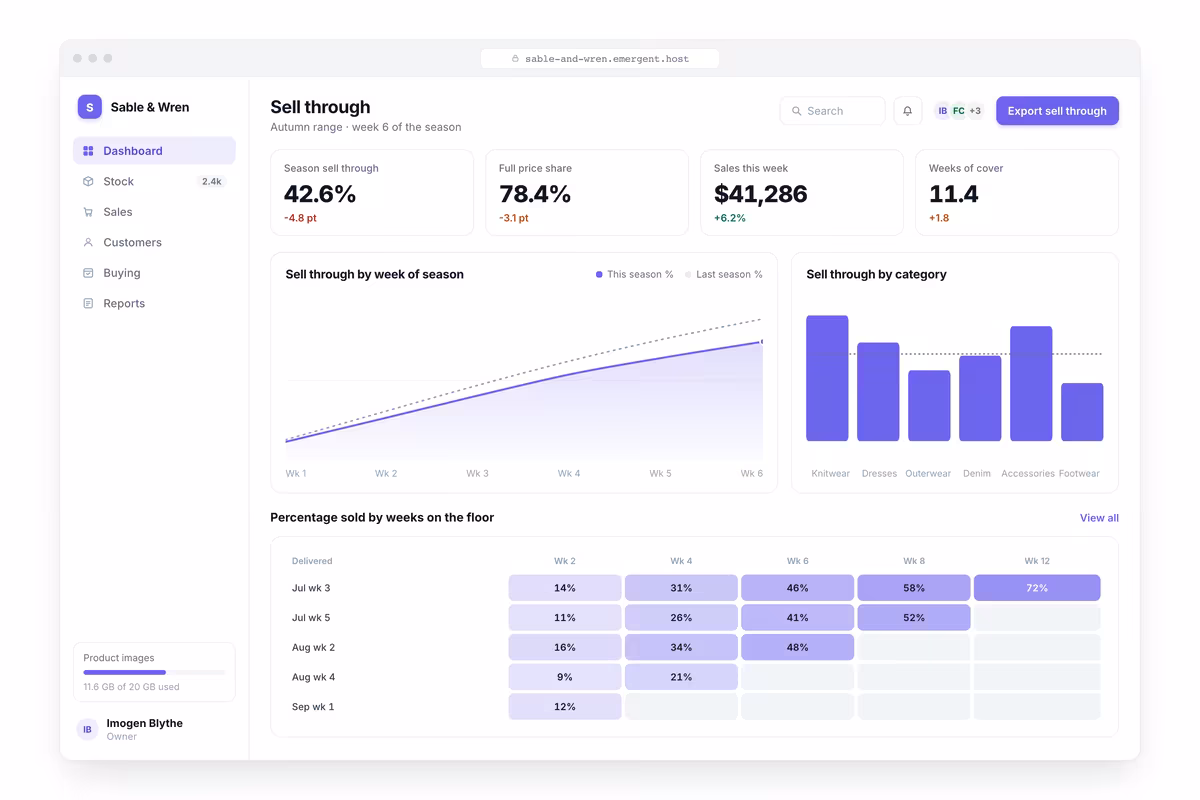1200x800 pixels.
Task: Click the Reports document icon
Action: click(x=88, y=303)
